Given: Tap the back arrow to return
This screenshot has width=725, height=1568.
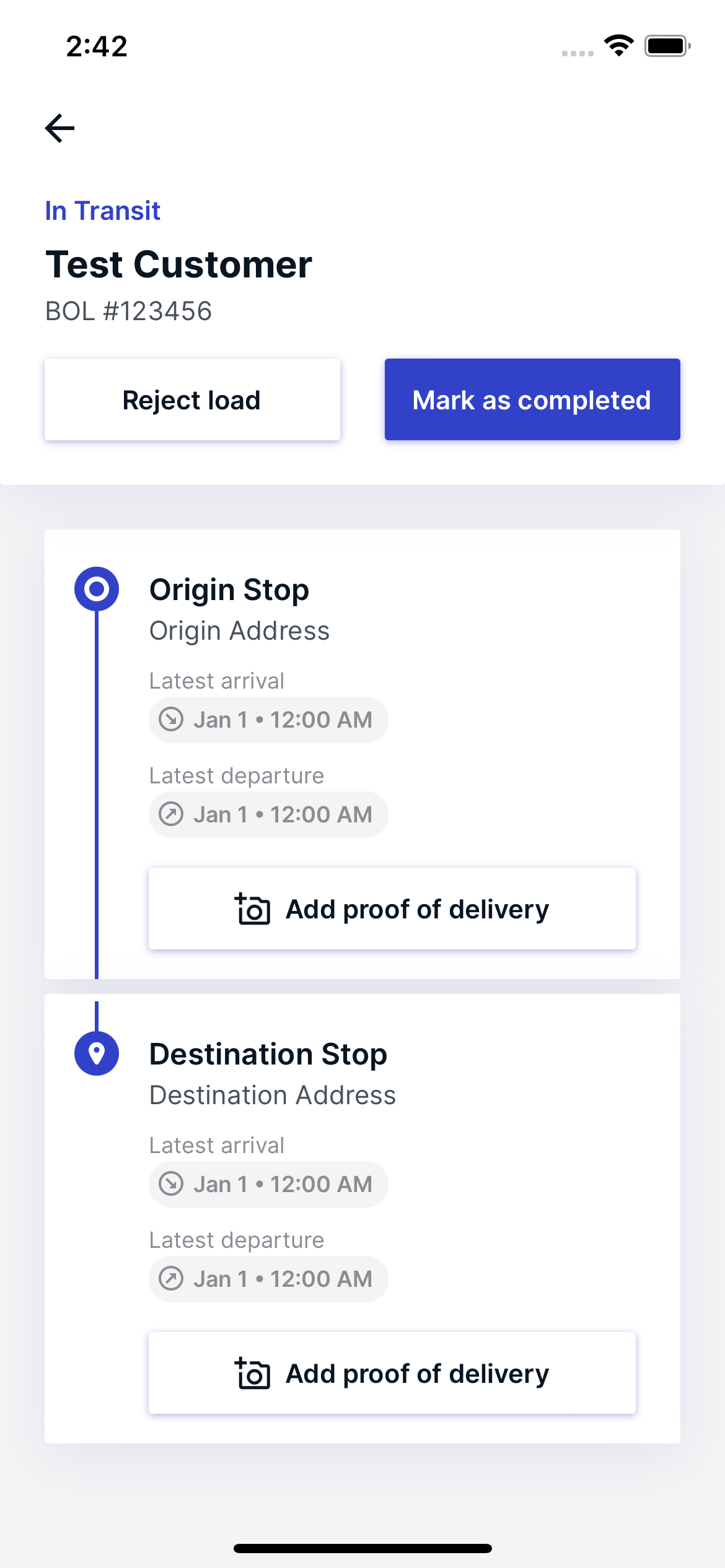Looking at the screenshot, I should (60, 128).
